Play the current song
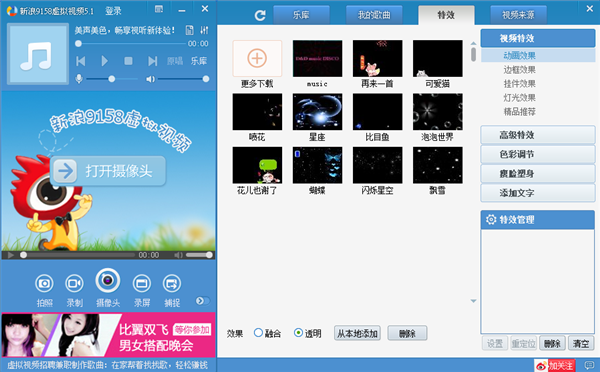The height and width of the screenshot is (372, 600). point(104,61)
